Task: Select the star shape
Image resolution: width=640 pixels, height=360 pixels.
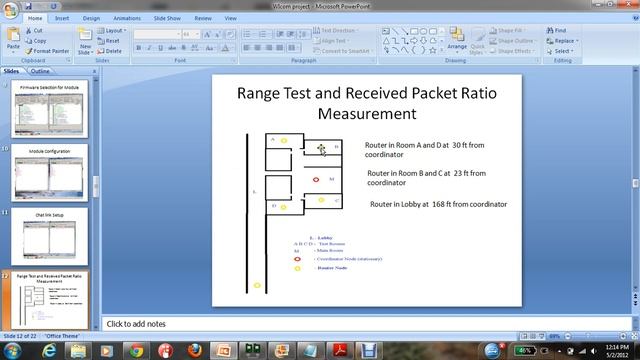Action: pos(433,50)
